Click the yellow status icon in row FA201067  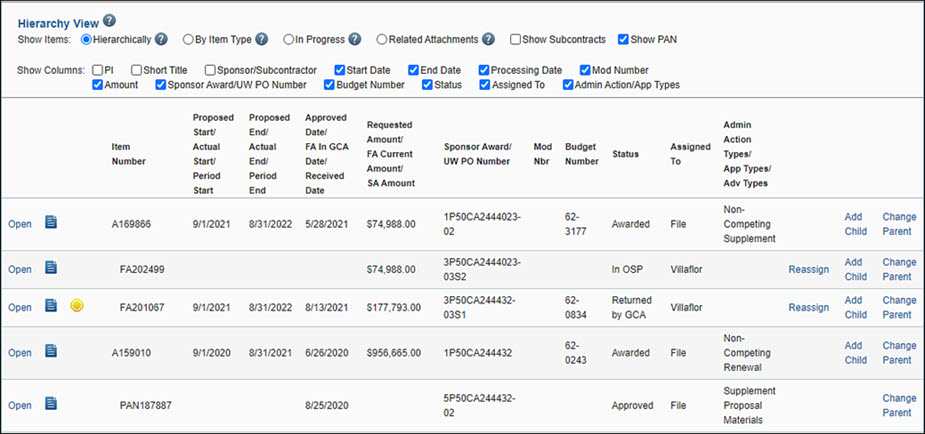click(x=77, y=306)
